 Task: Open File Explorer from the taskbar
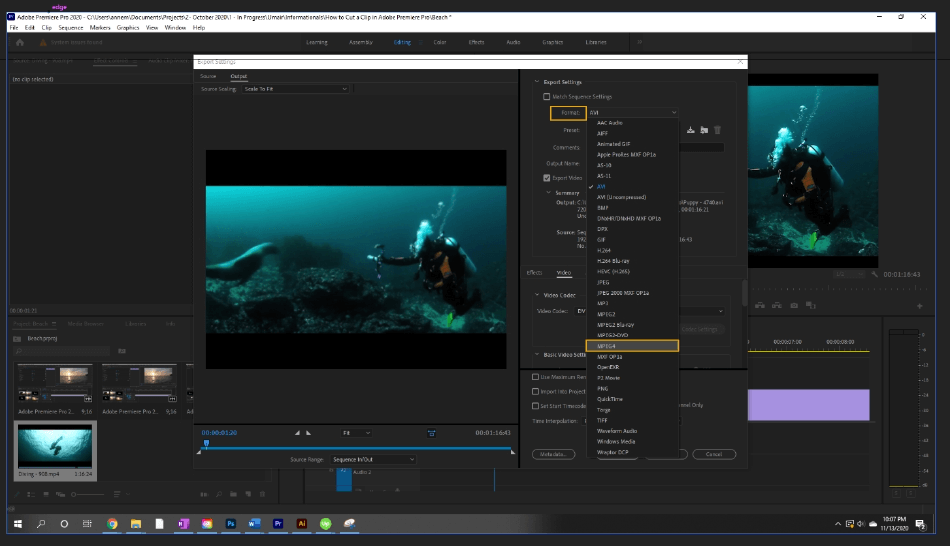click(136, 524)
